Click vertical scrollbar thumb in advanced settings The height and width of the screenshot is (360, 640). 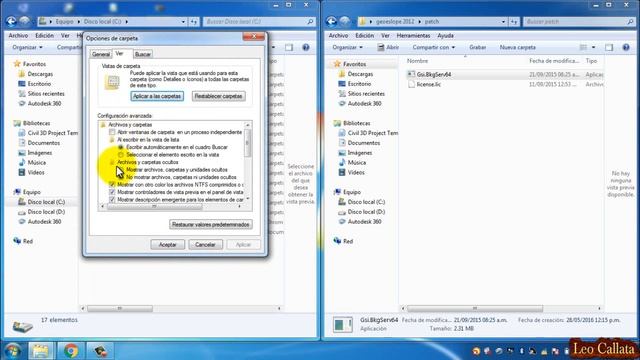247,142
